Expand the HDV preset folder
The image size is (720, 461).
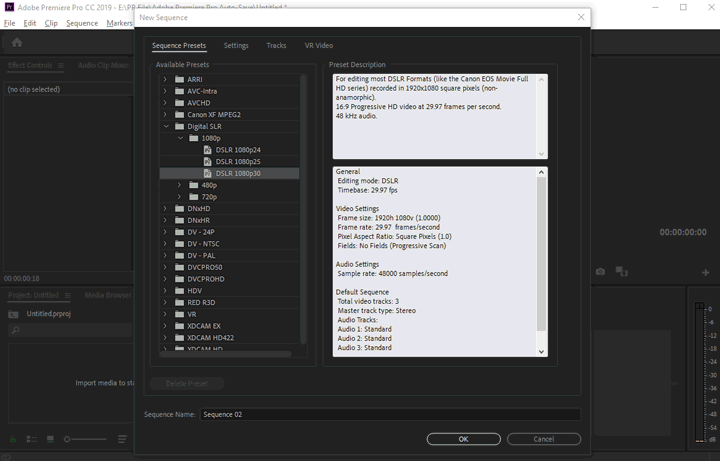[165, 291]
